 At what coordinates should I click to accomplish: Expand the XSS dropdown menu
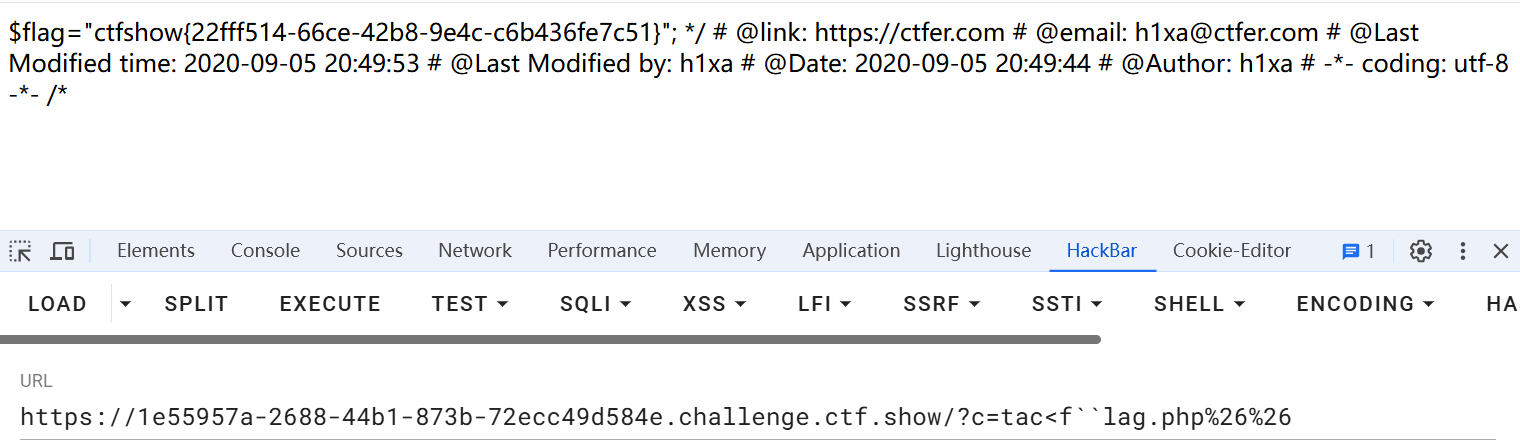click(714, 304)
